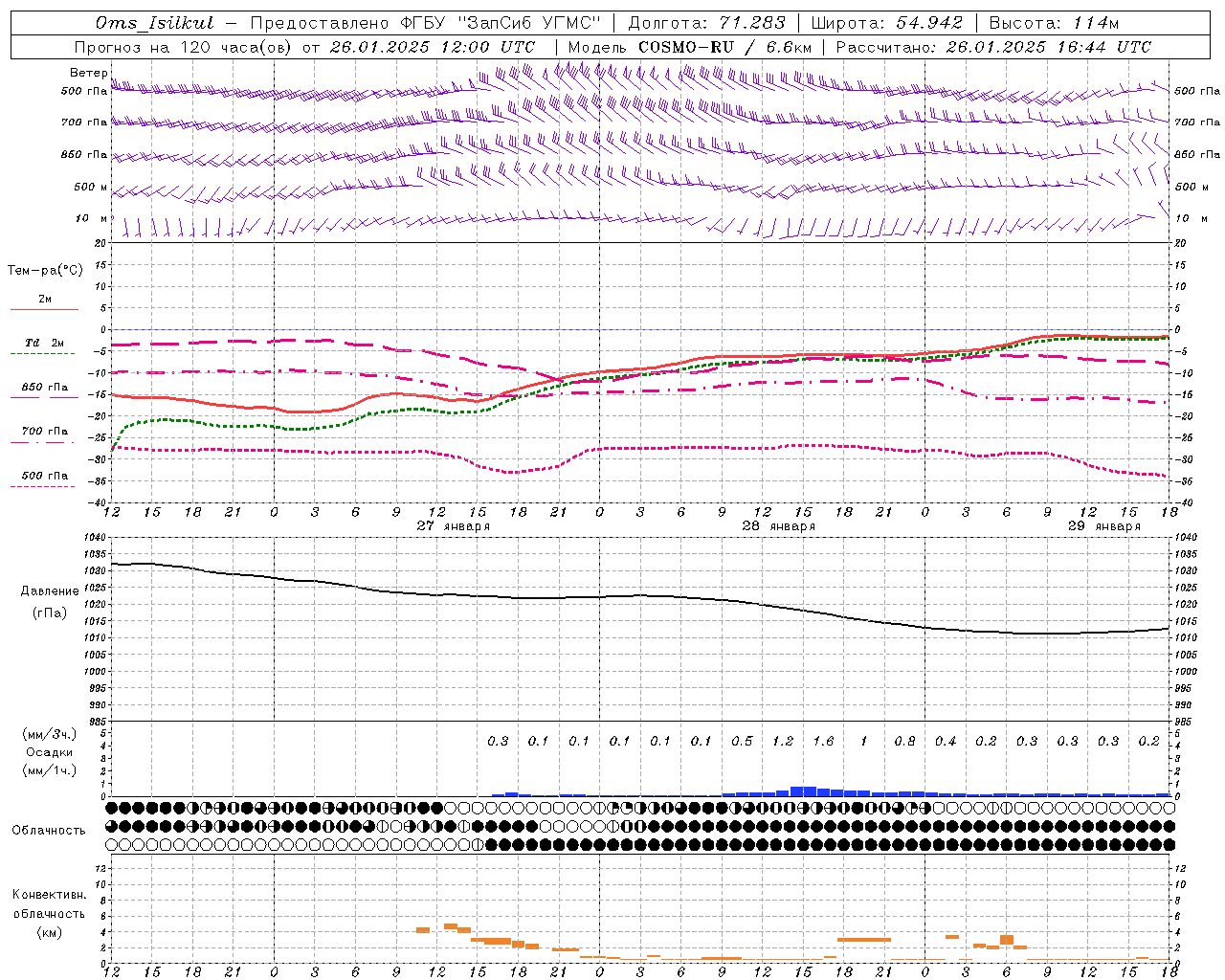Click the '(км)' unit of convective cloudiness
The width and height of the screenshot is (1225, 980).
click(x=50, y=932)
